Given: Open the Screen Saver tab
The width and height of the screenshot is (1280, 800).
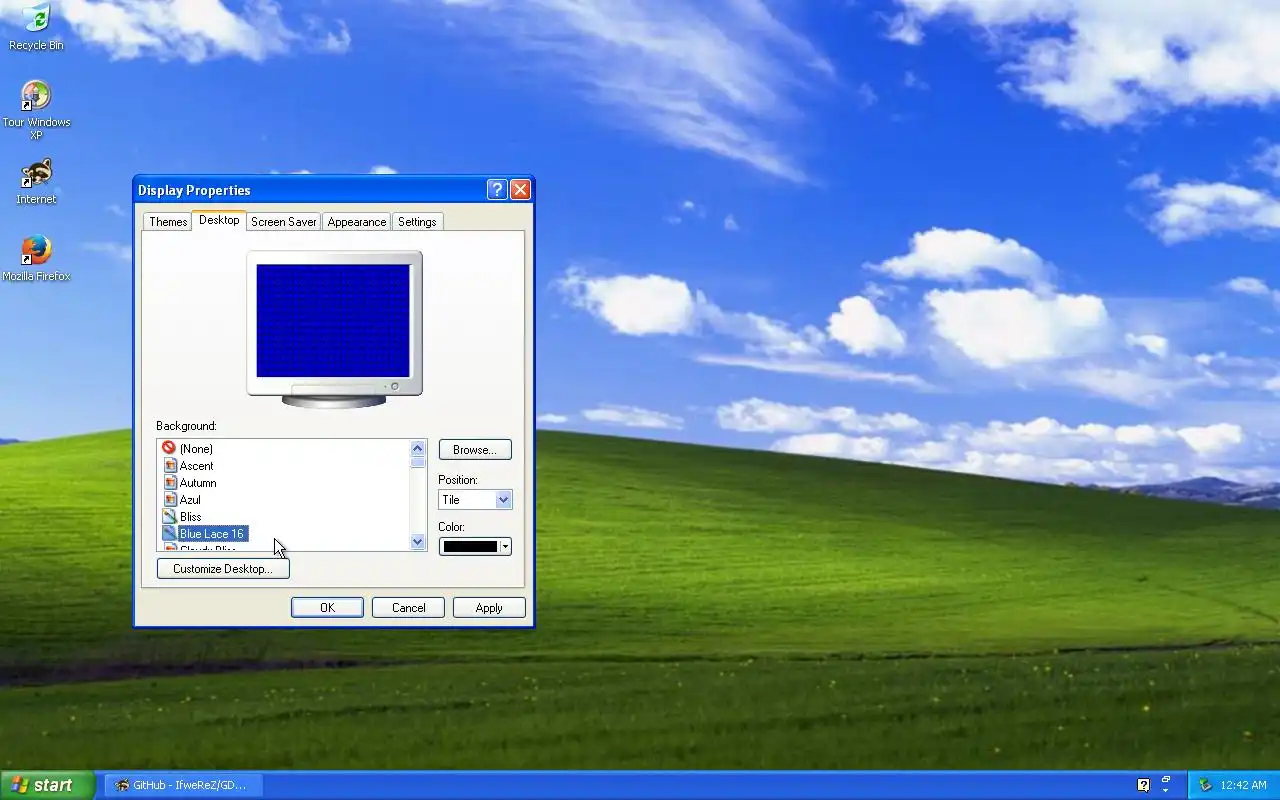Looking at the screenshot, I should pos(284,222).
